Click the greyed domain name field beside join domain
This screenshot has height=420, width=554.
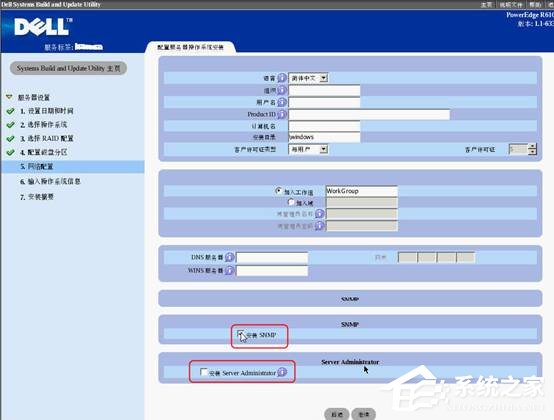362,202
